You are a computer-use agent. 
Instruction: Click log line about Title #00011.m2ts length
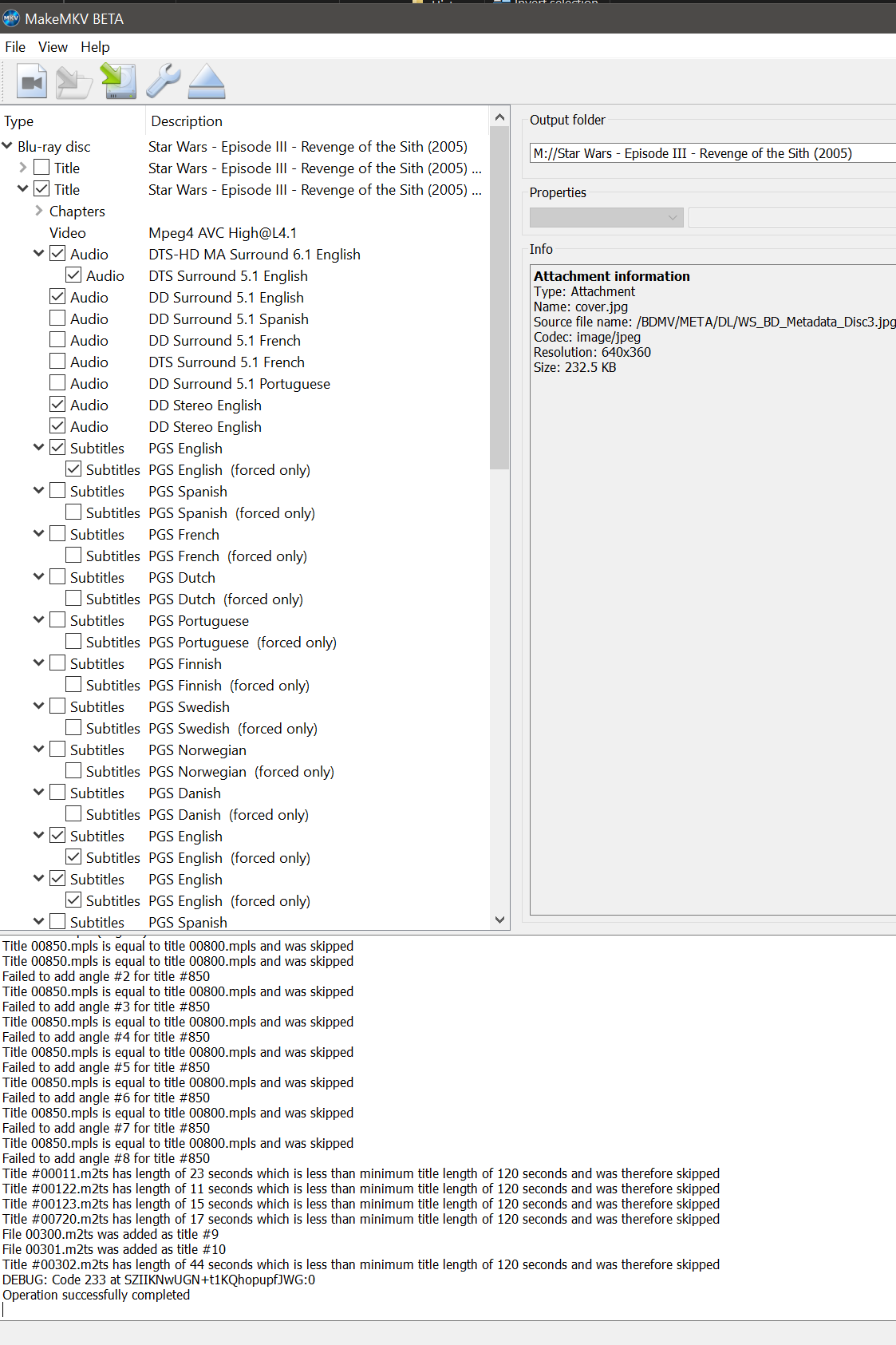click(x=361, y=1173)
